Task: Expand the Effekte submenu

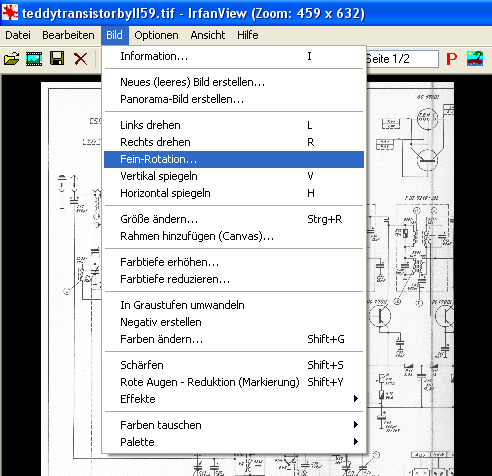Action: 234,399
